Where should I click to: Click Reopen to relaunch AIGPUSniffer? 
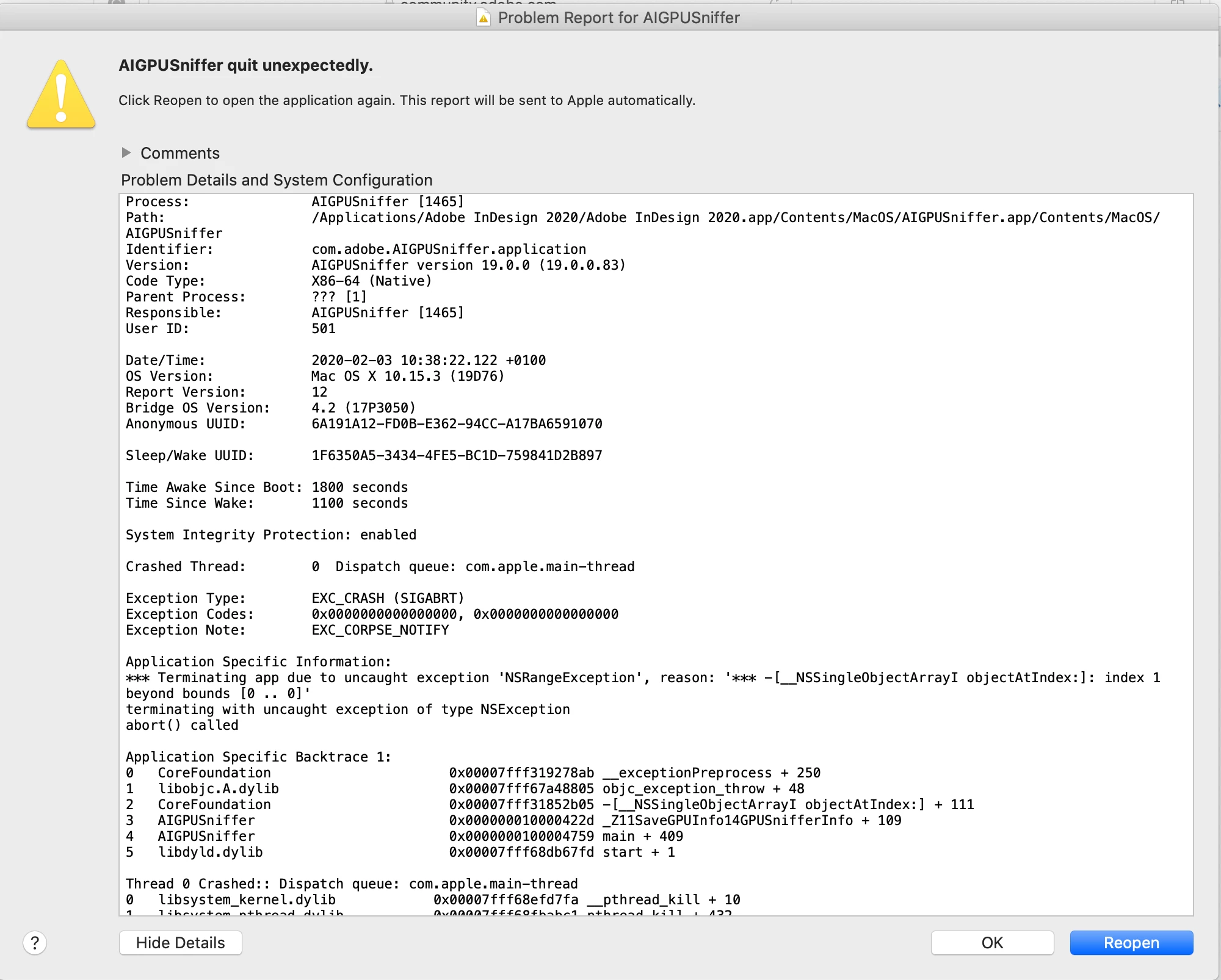click(1131, 943)
